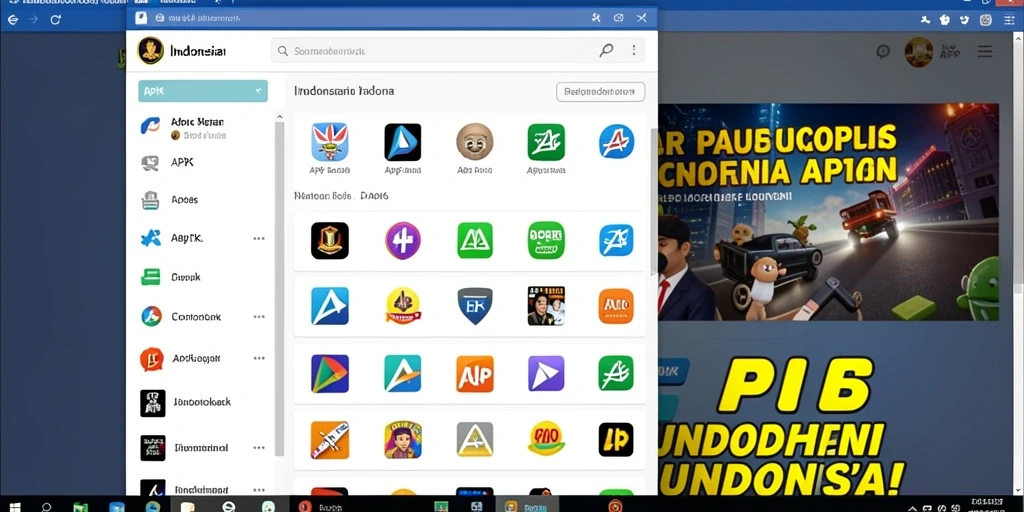Open the three-dot menu next to Contonionk
The height and width of the screenshot is (512, 1024).
point(259,317)
